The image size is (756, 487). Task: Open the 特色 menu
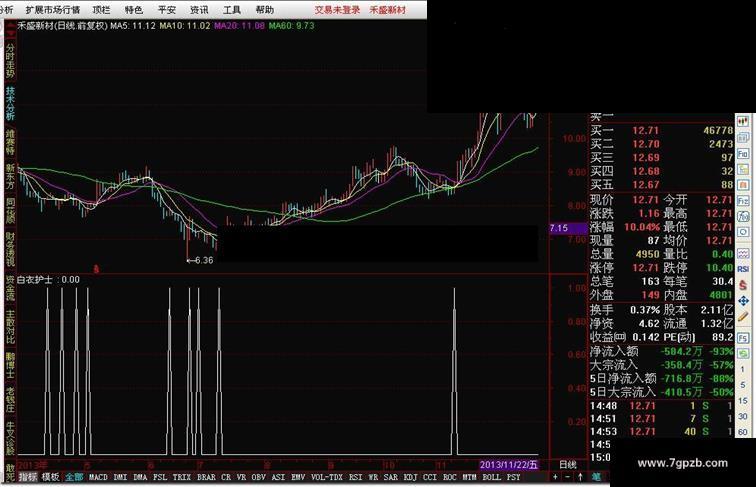coord(134,10)
